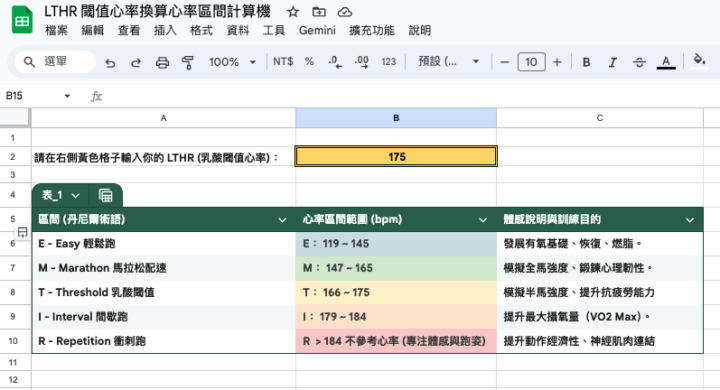Open the table view icon beside 表_1

point(106,196)
